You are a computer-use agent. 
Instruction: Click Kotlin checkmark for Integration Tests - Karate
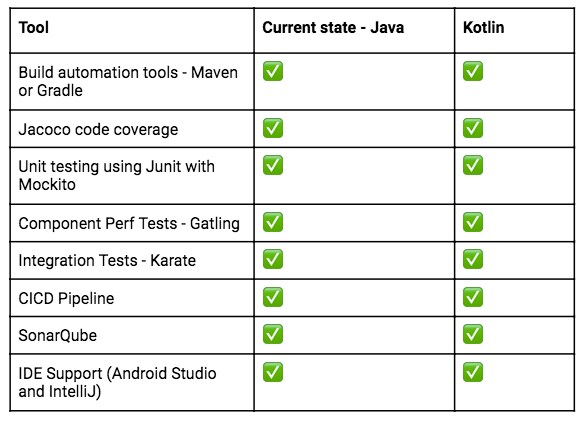click(473, 259)
